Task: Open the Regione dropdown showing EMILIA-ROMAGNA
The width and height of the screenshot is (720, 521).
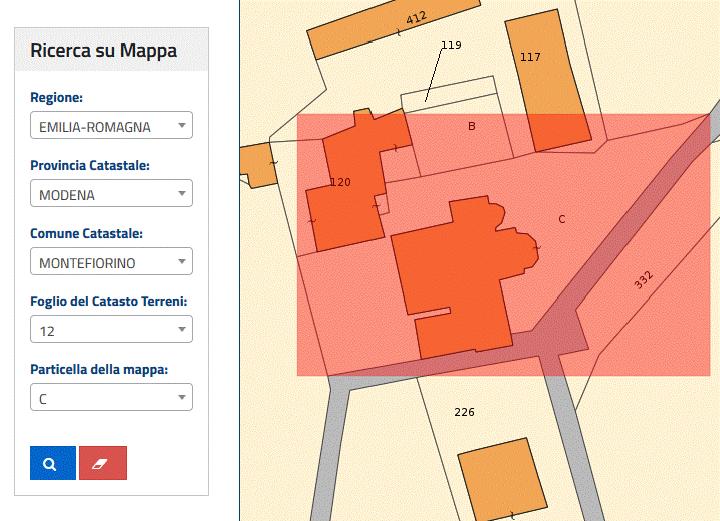Action: tap(111, 125)
